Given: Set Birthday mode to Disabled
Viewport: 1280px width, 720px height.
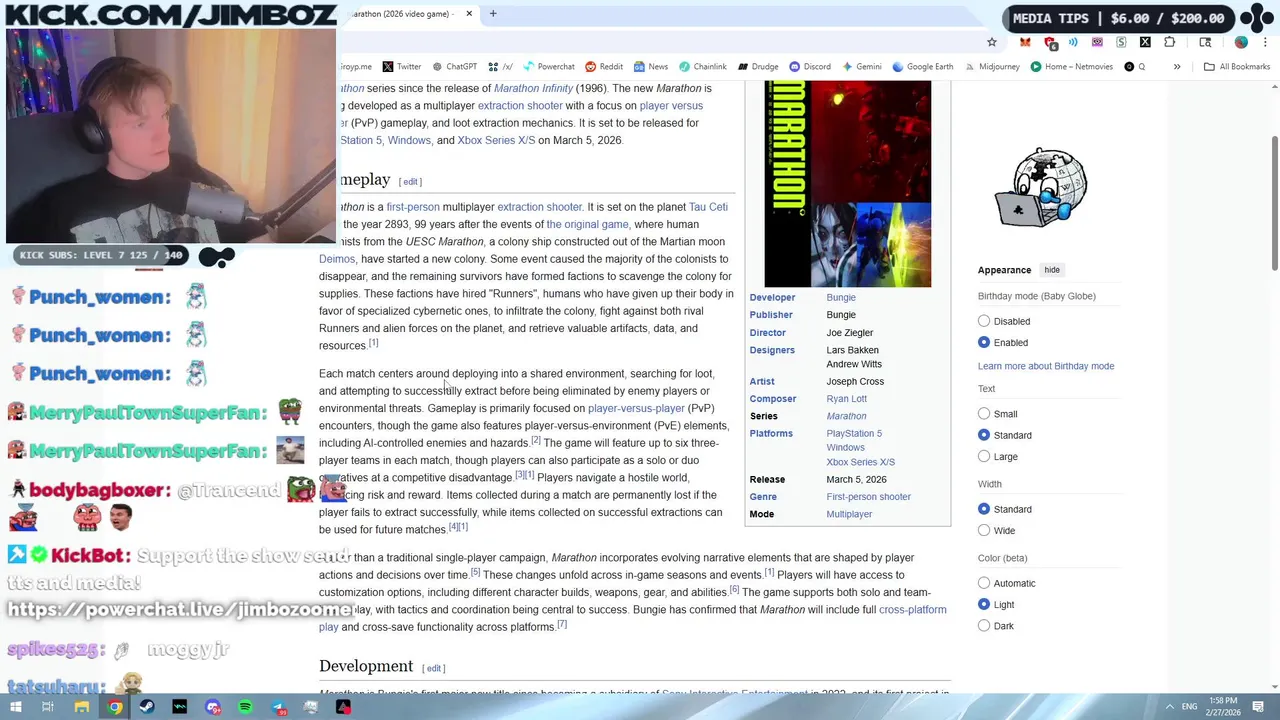Looking at the screenshot, I should coord(984,321).
